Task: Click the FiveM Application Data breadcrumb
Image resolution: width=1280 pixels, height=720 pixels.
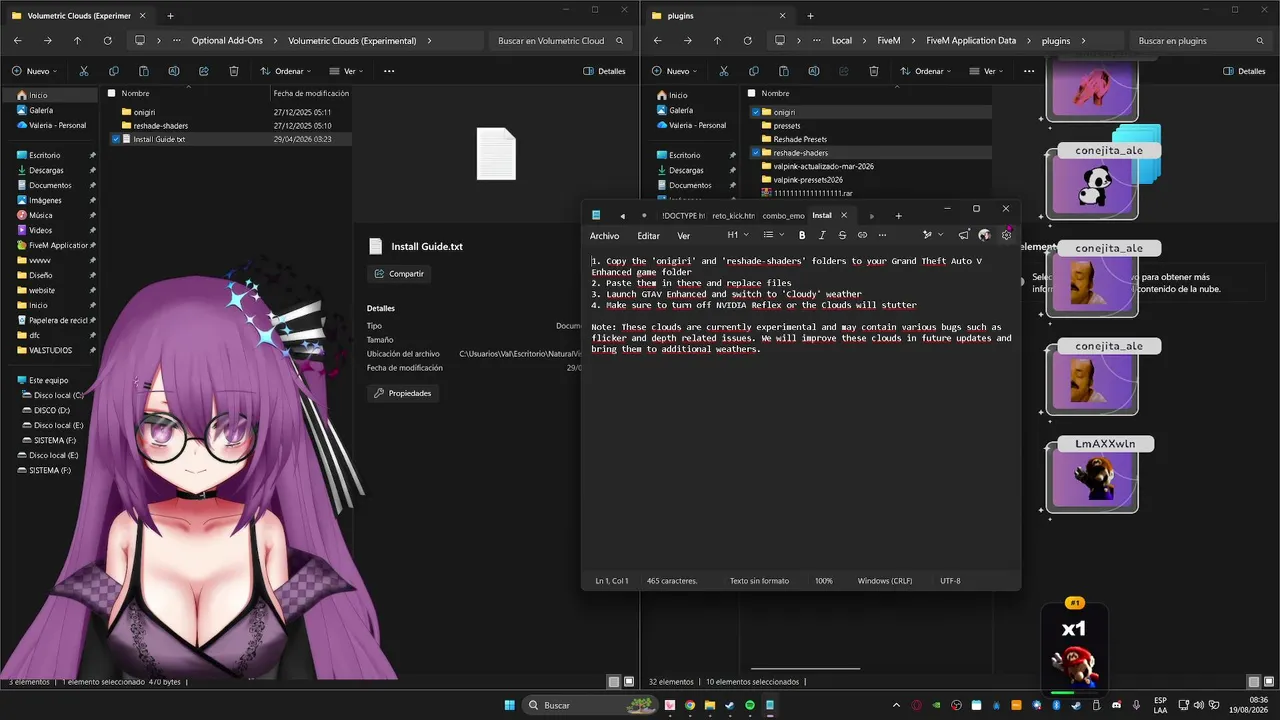Action: 971,41
